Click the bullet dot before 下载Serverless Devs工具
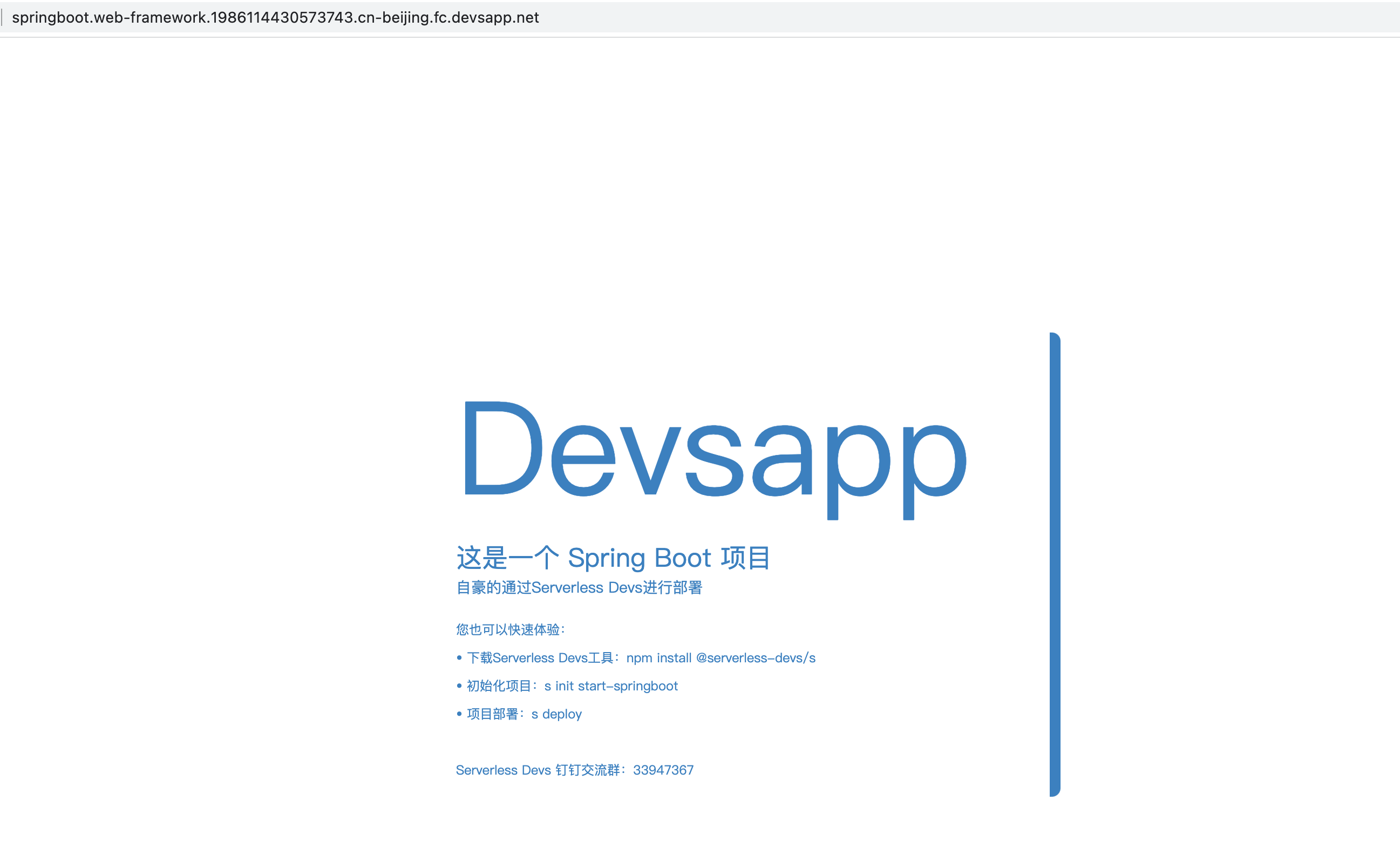Image resolution: width=1400 pixels, height=841 pixels. click(x=459, y=657)
